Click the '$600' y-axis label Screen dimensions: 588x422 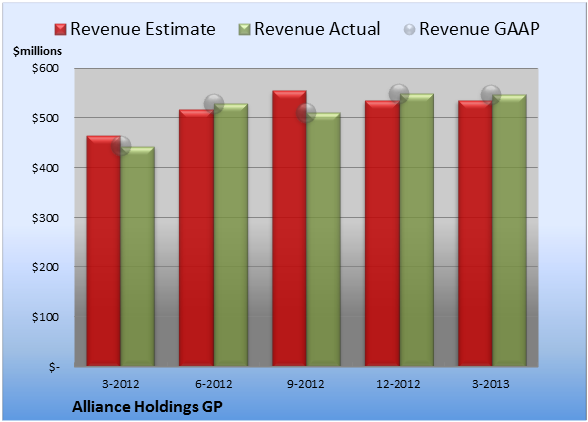coord(45,68)
